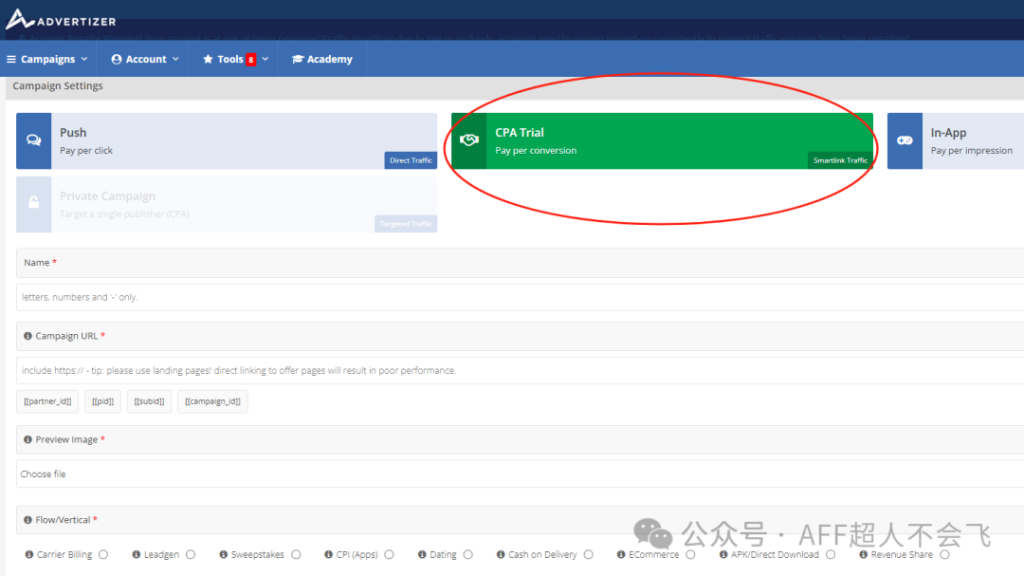Insert the [[campaign_id]] token button
1024x576 pixels.
click(213, 401)
